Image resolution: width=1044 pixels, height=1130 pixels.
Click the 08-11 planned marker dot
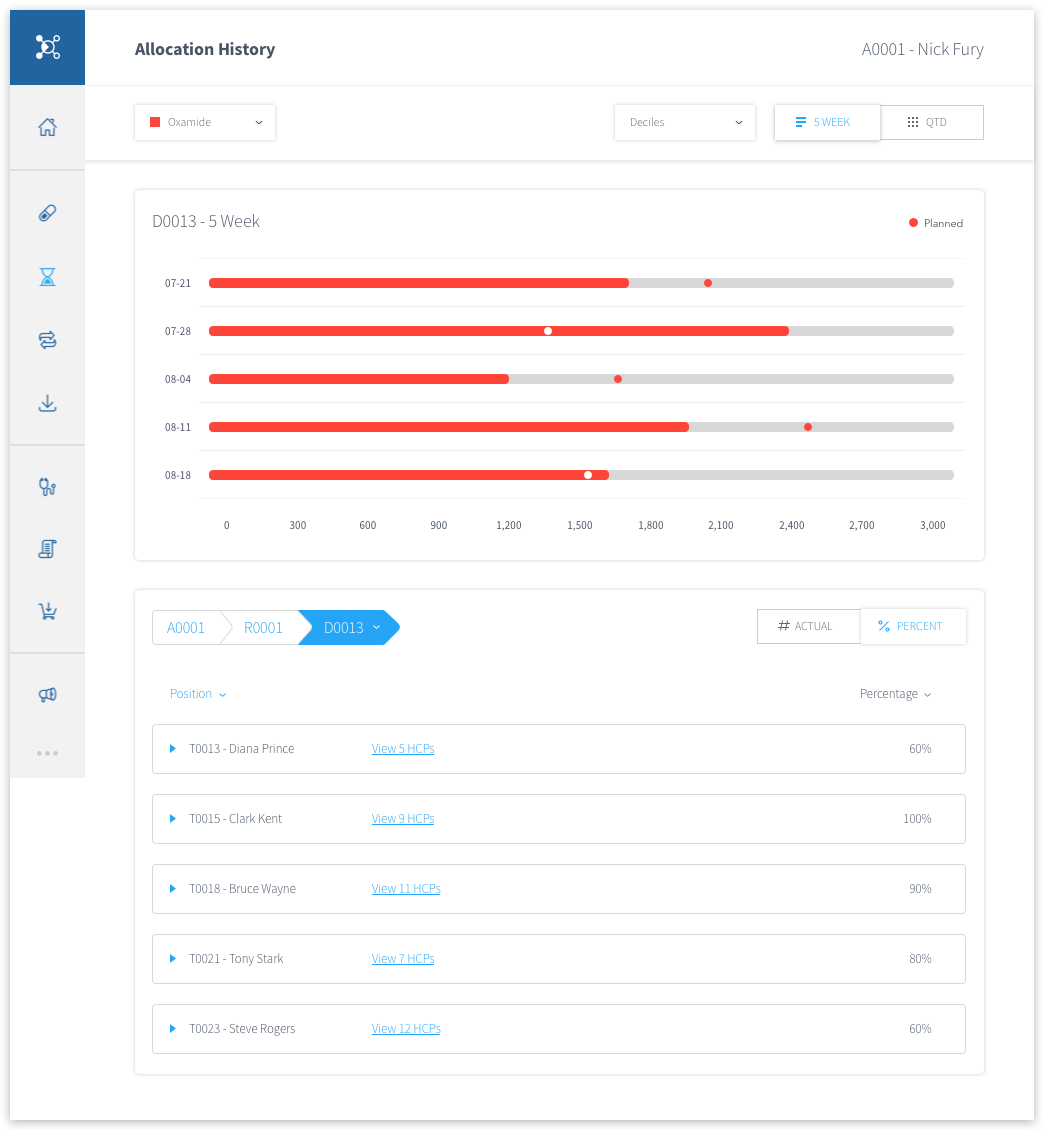(x=808, y=427)
